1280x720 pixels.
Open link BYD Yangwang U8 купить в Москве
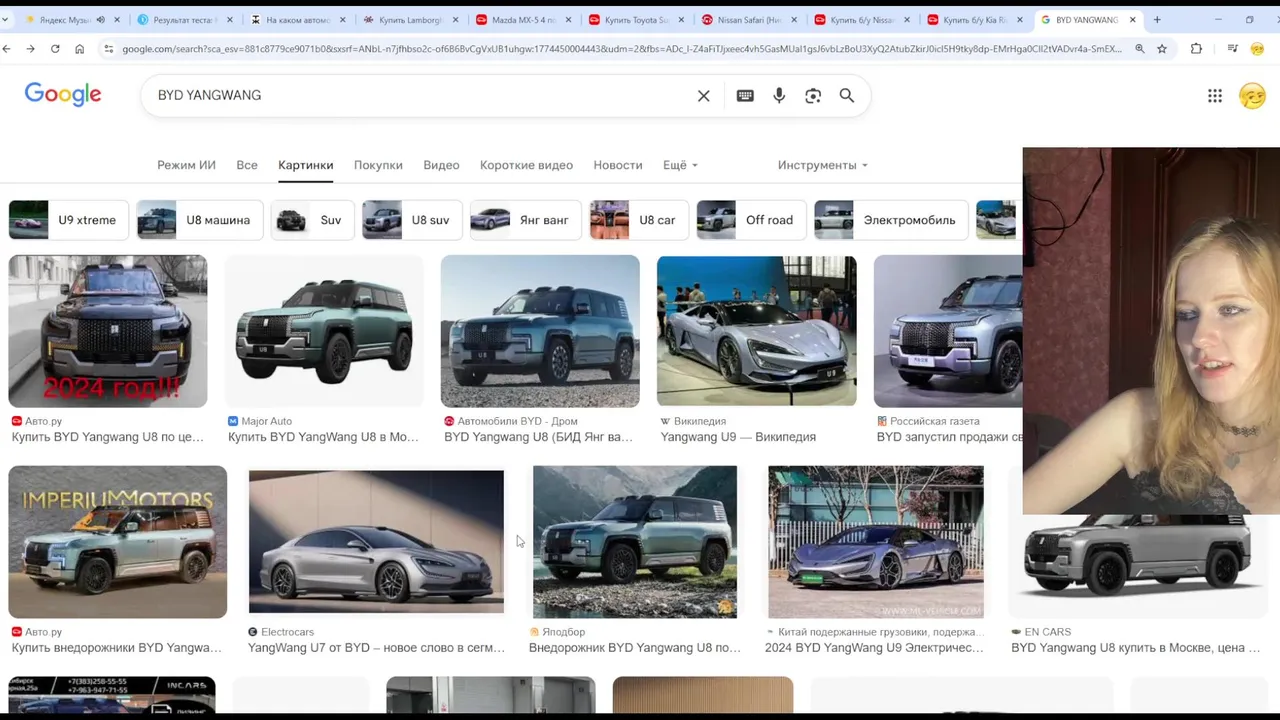click(1135, 648)
